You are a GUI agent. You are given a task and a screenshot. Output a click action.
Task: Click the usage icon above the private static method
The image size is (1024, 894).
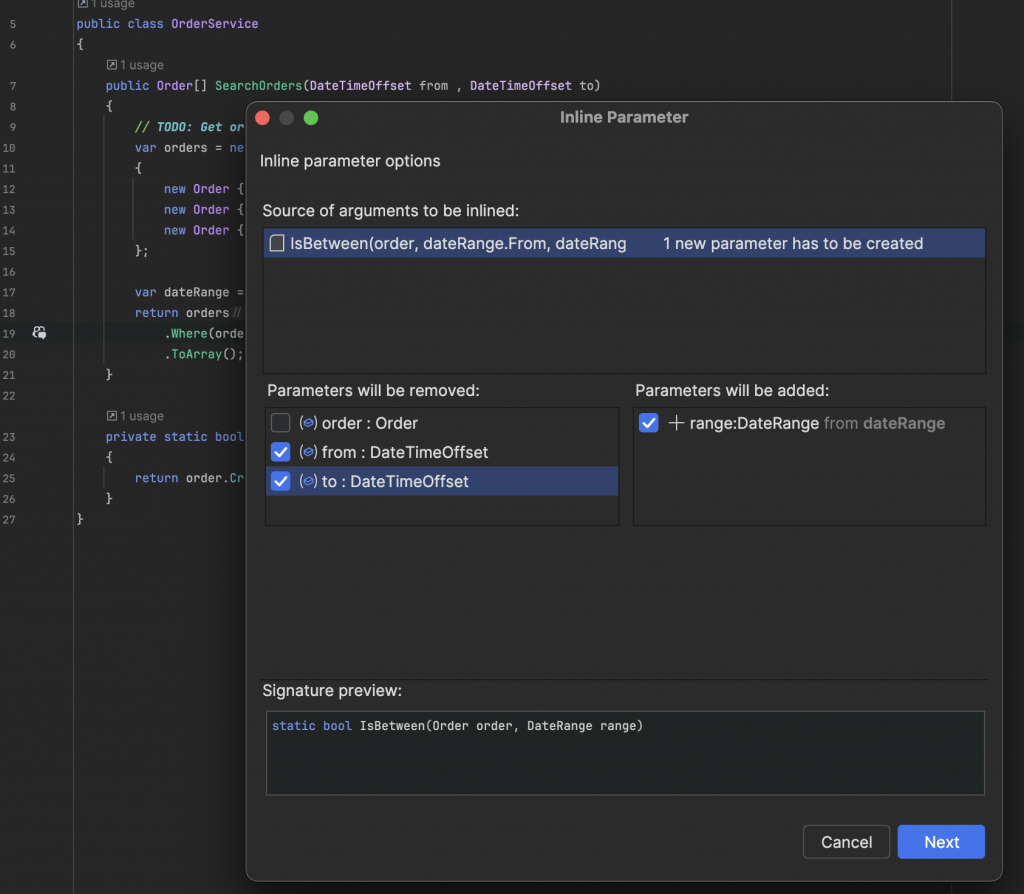[111, 416]
